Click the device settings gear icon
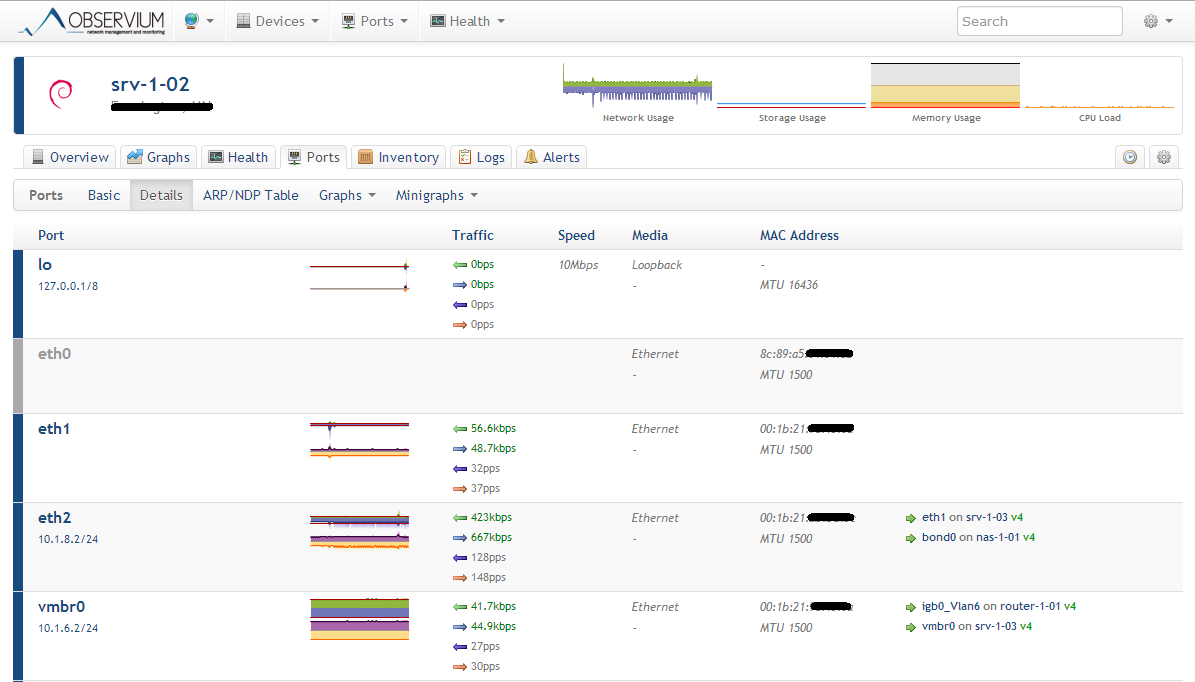 click(x=1163, y=157)
